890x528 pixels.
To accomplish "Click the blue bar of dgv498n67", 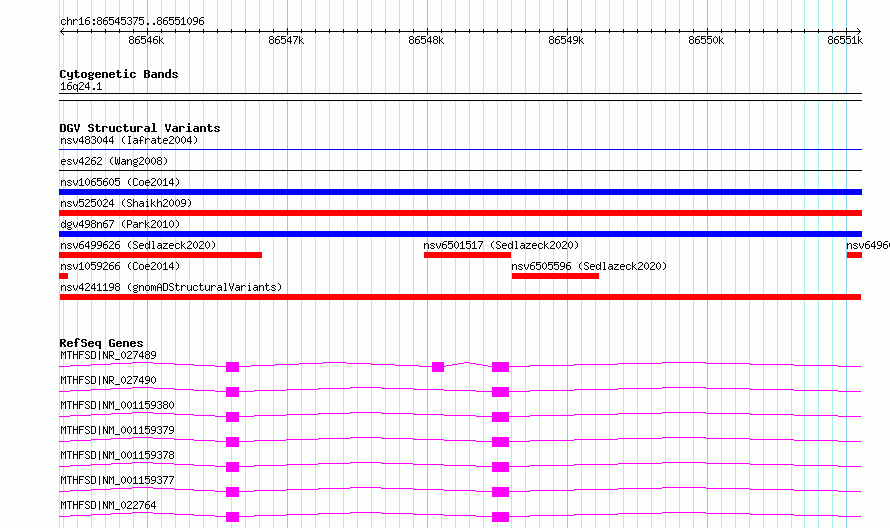I will [x=460, y=234].
